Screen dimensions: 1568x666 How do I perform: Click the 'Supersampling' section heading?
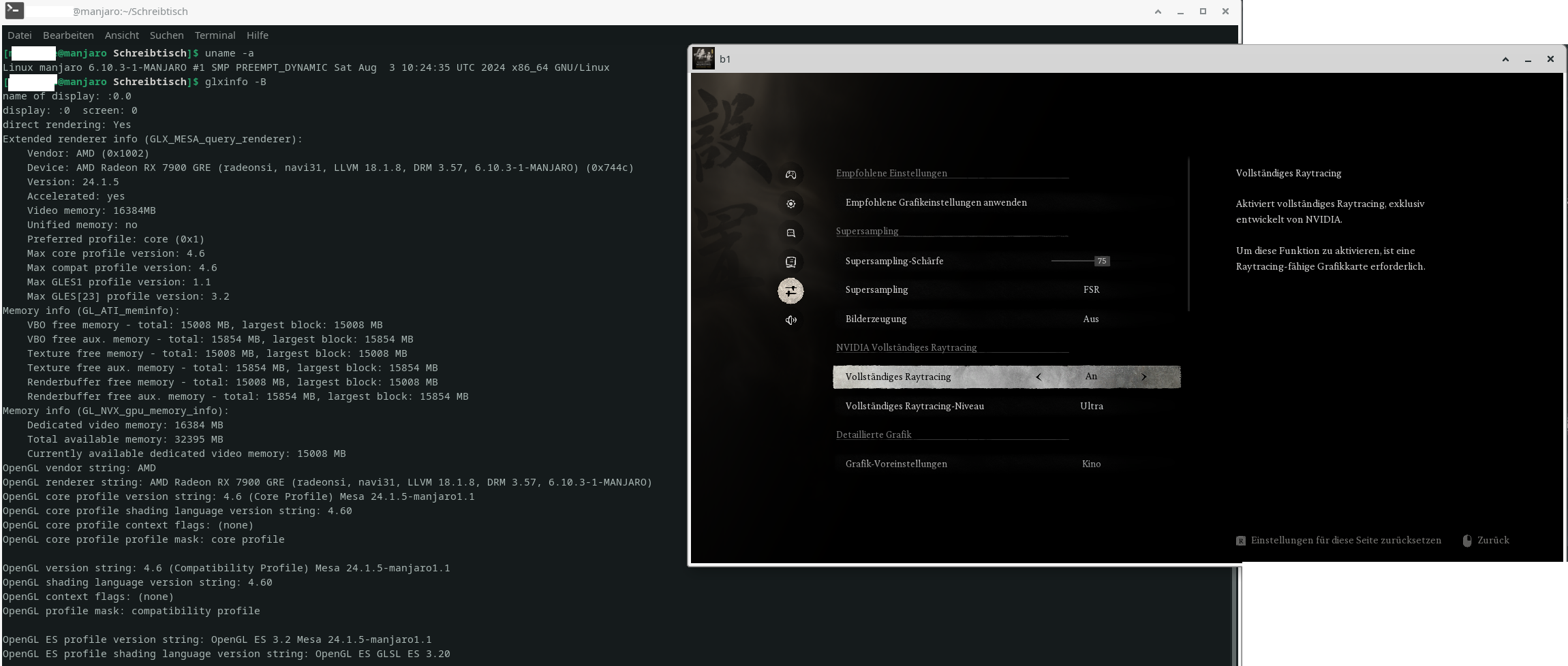[867, 231]
